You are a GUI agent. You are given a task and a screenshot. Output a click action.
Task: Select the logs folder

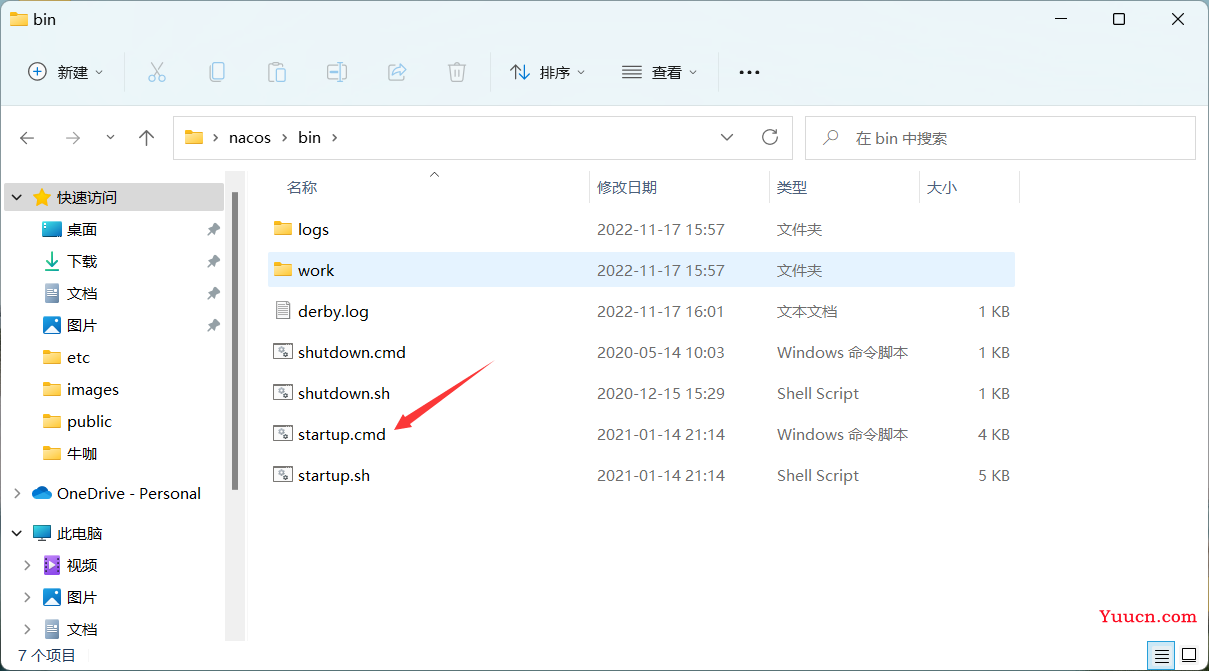pos(641,229)
